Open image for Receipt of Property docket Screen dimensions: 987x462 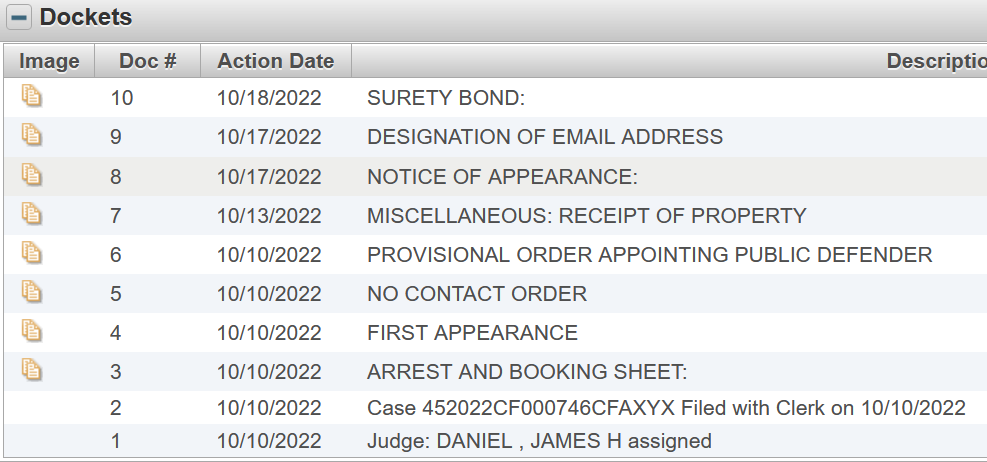33,213
